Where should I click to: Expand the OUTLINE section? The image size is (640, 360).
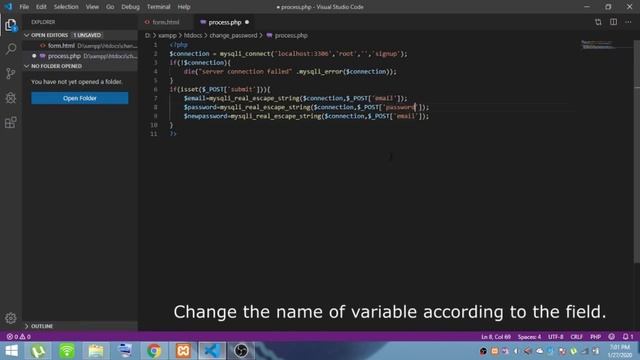(x=80, y=326)
